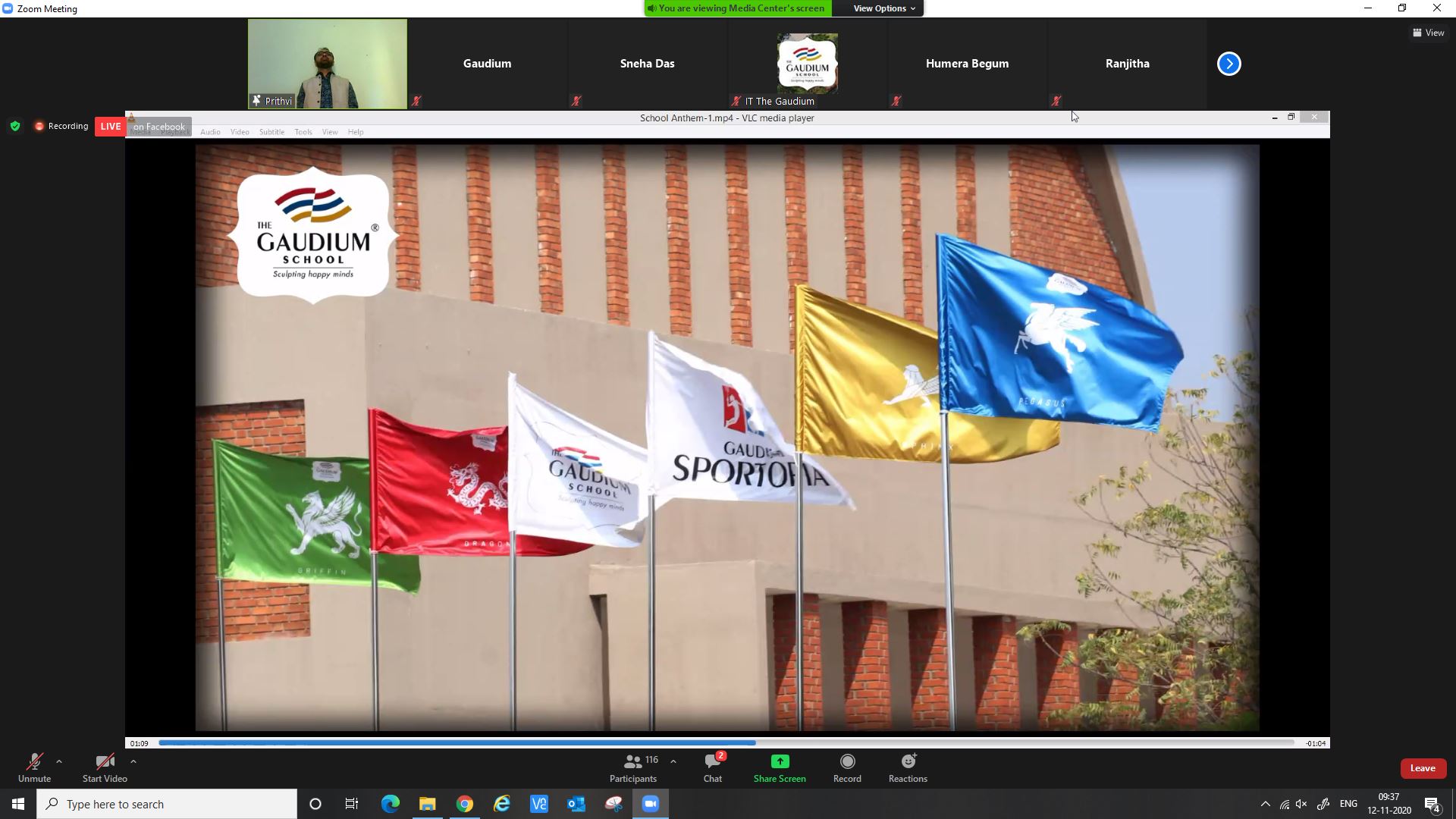
Task: Unmute the microphone in Zoom
Action: click(34, 767)
